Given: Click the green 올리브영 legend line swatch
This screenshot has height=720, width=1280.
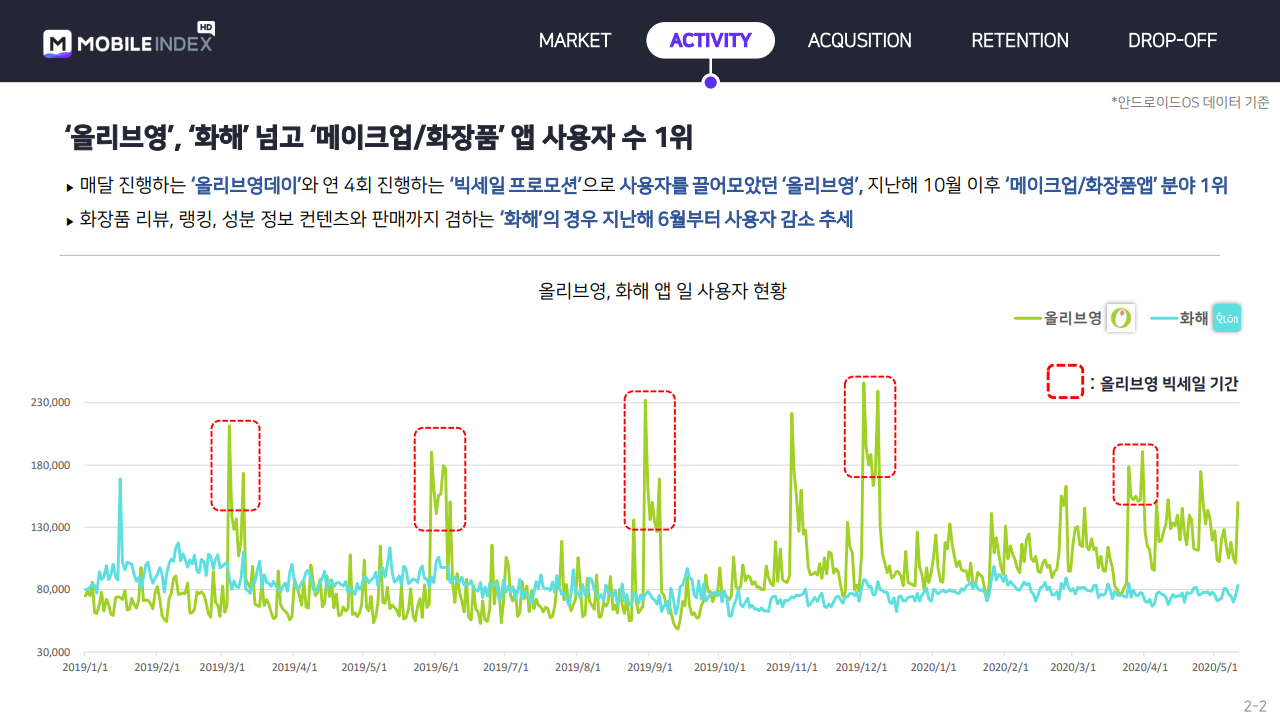Looking at the screenshot, I should pyautogui.click(x=1028, y=318).
